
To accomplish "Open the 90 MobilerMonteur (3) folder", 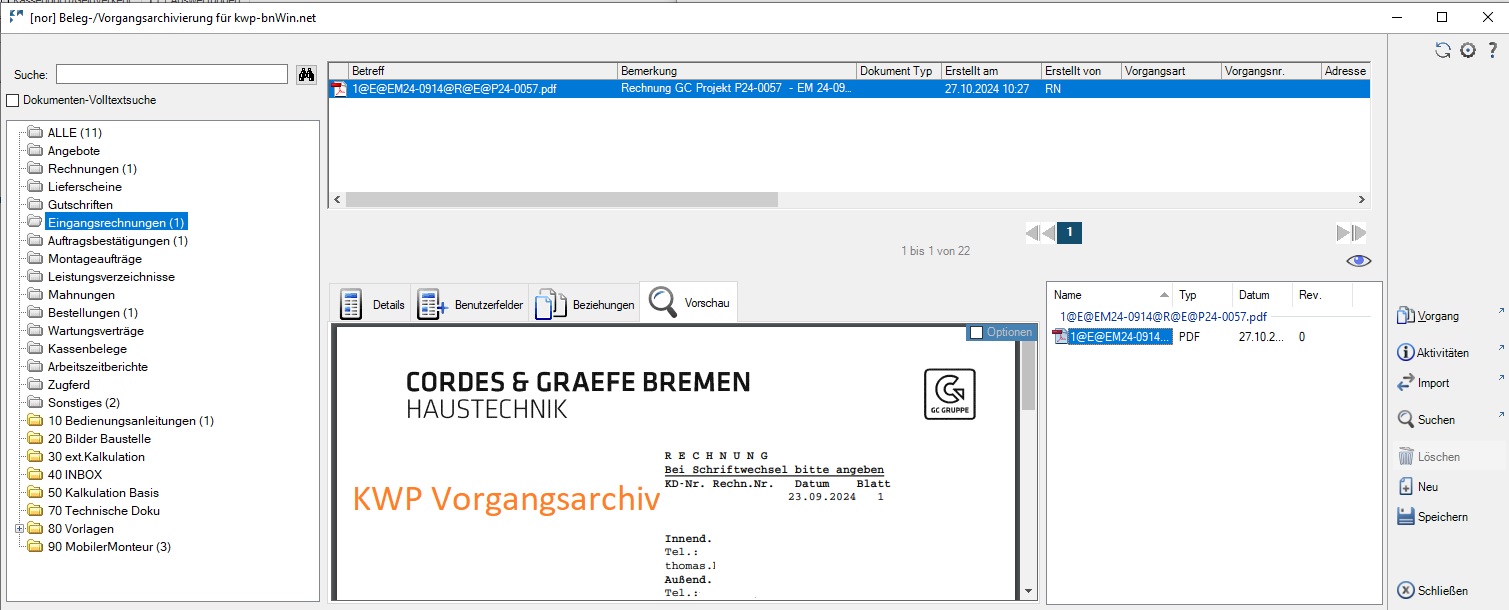I will point(109,547).
